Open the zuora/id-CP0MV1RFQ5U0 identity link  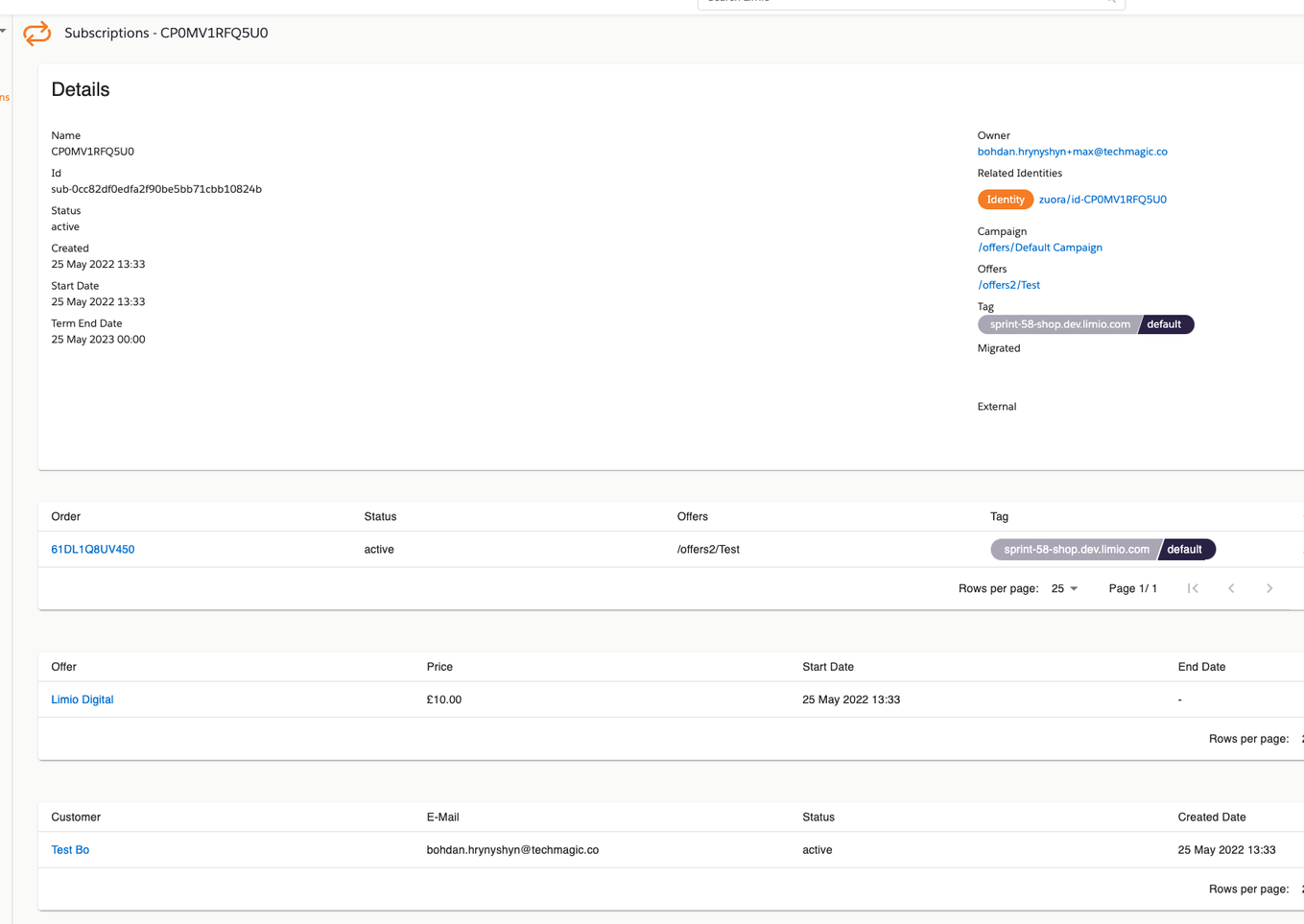coord(1102,200)
